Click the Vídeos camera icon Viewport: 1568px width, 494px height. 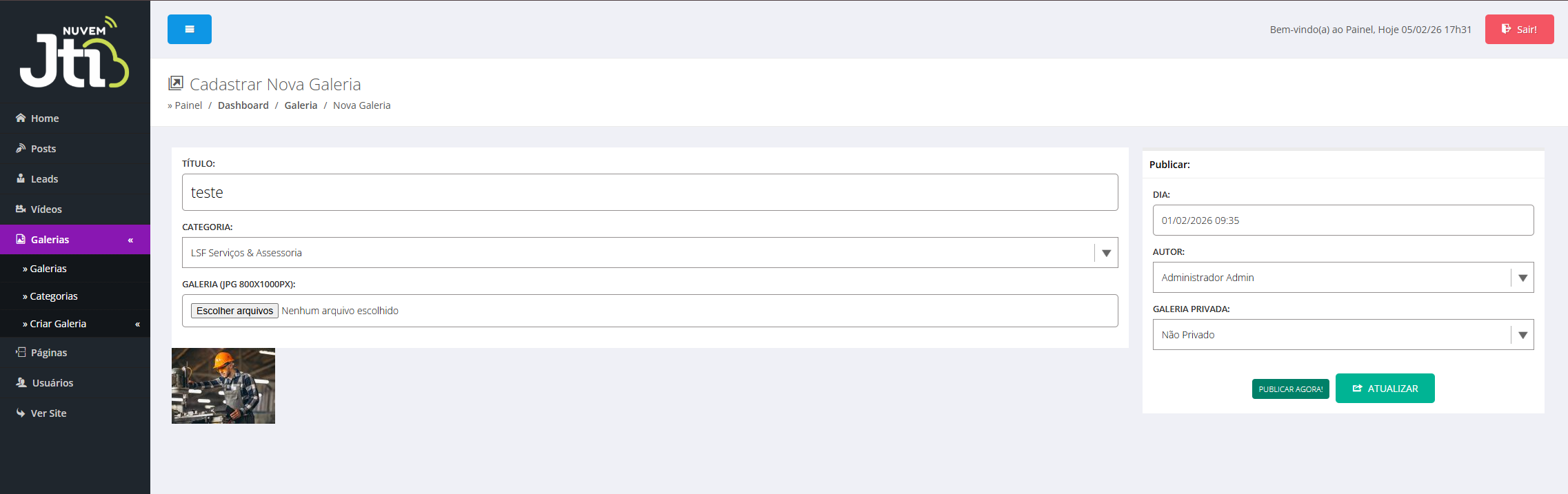(21, 209)
